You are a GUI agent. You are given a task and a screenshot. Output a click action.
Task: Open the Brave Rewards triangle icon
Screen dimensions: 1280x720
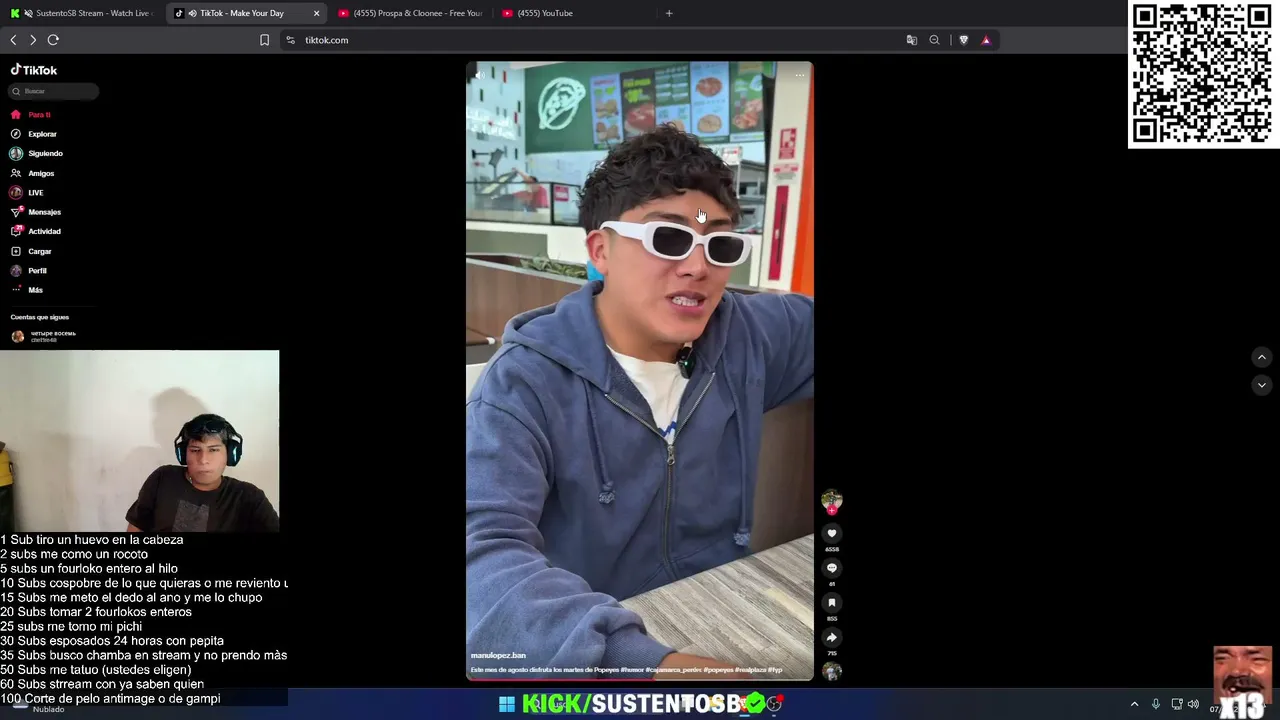986,40
